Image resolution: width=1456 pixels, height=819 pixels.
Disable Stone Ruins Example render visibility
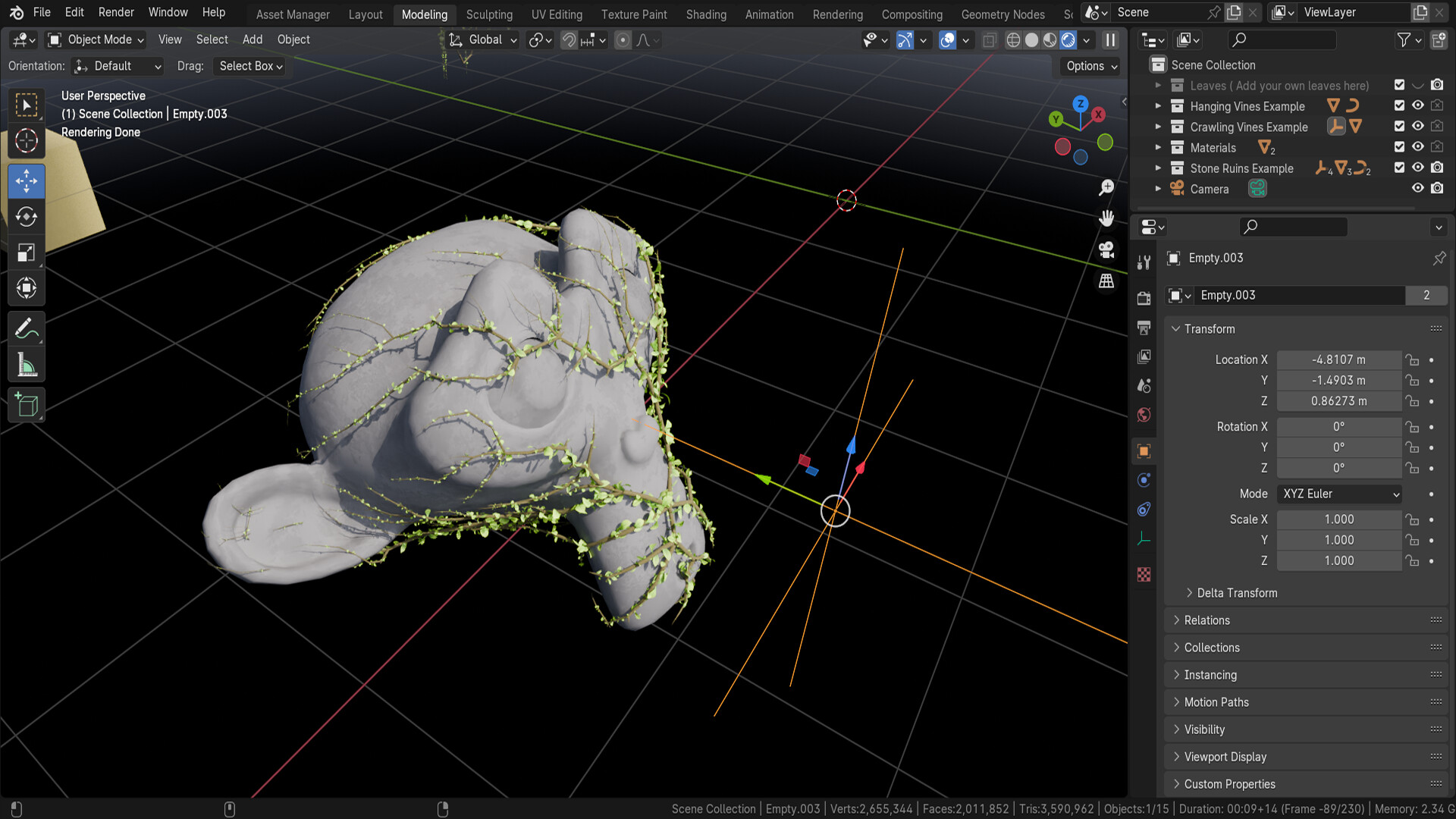[x=1437, y=168]
